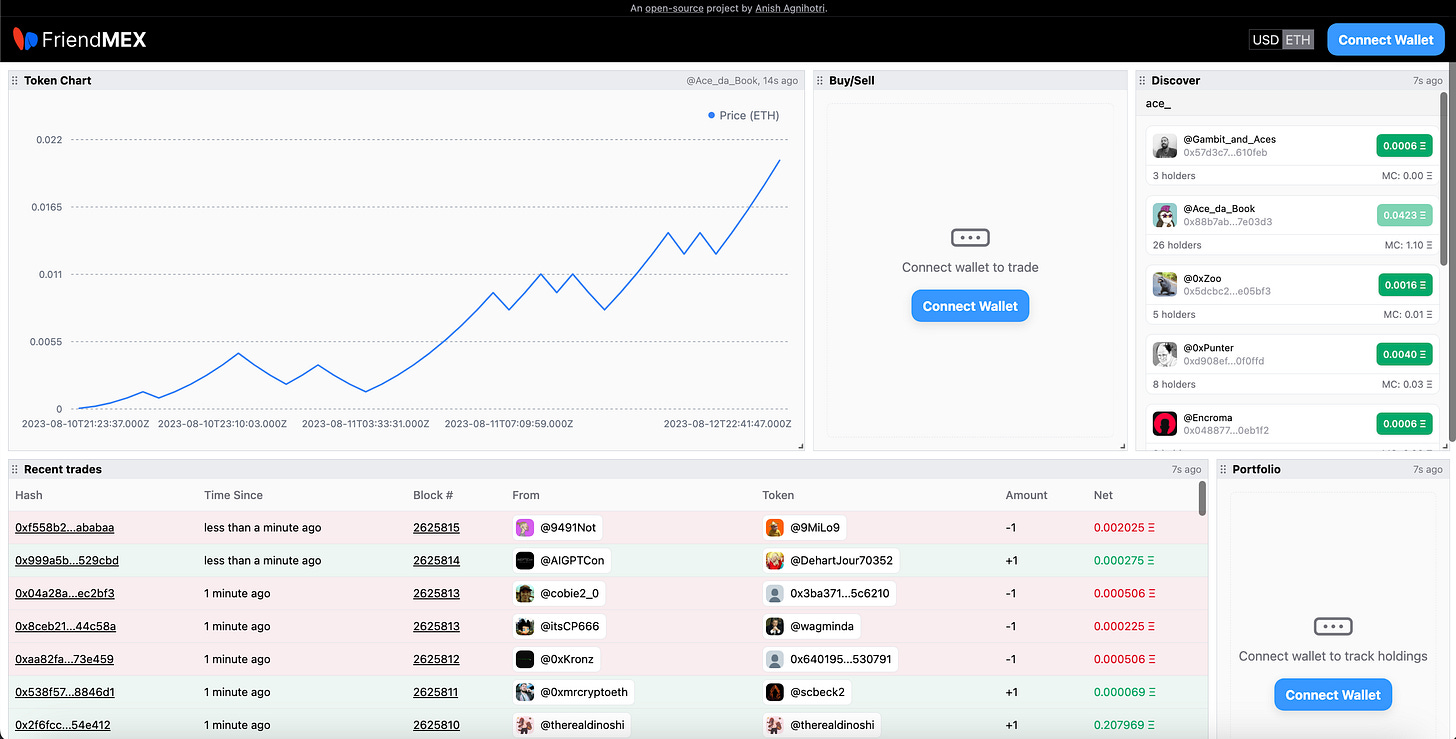Click @Encroma avatar in Discover

(1165, 424)
